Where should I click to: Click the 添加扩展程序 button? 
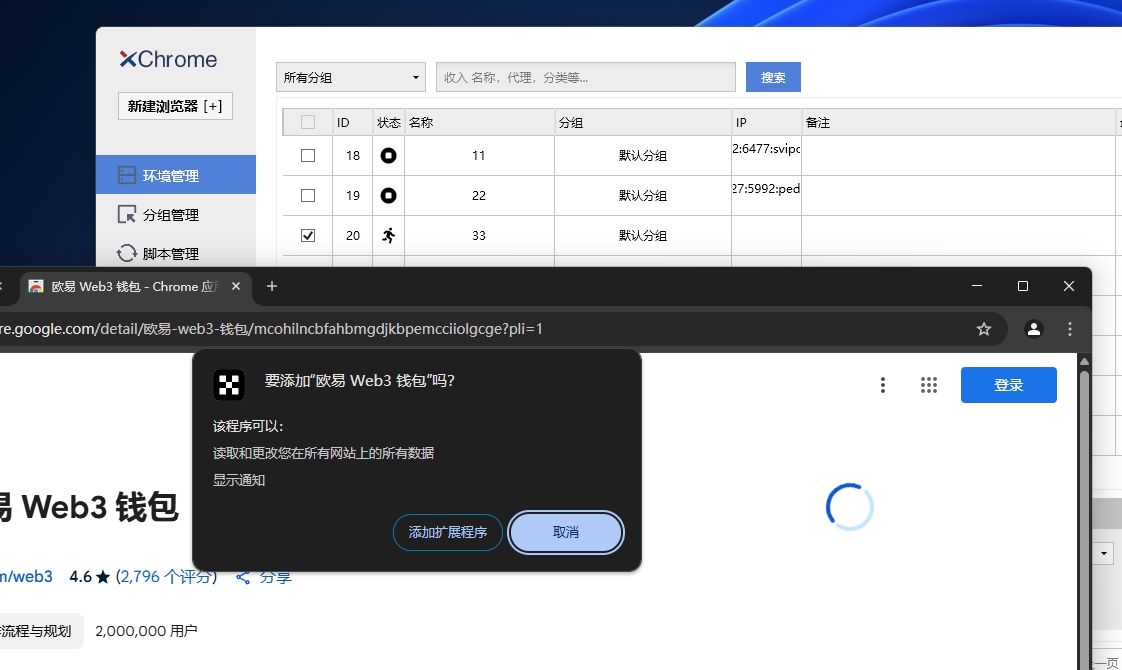pyautogui.click(x=448, y=533)
